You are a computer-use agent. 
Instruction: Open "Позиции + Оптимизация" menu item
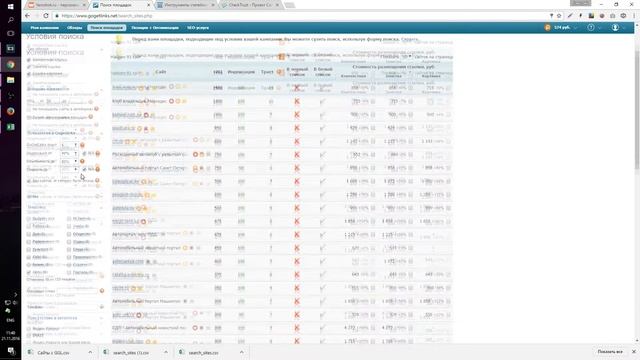[155, 28]
